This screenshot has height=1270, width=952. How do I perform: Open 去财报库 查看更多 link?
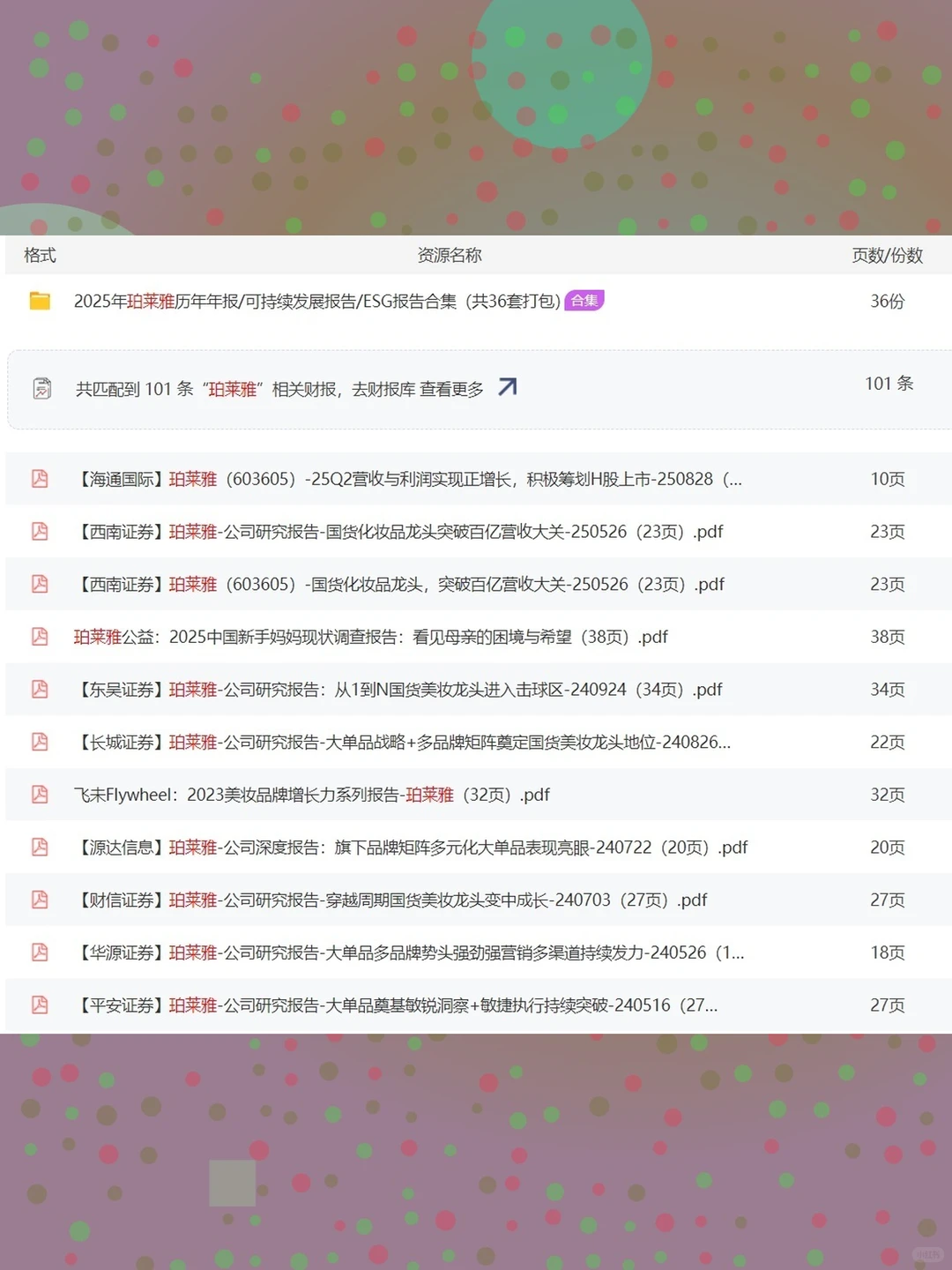click(x=418, y=389)
